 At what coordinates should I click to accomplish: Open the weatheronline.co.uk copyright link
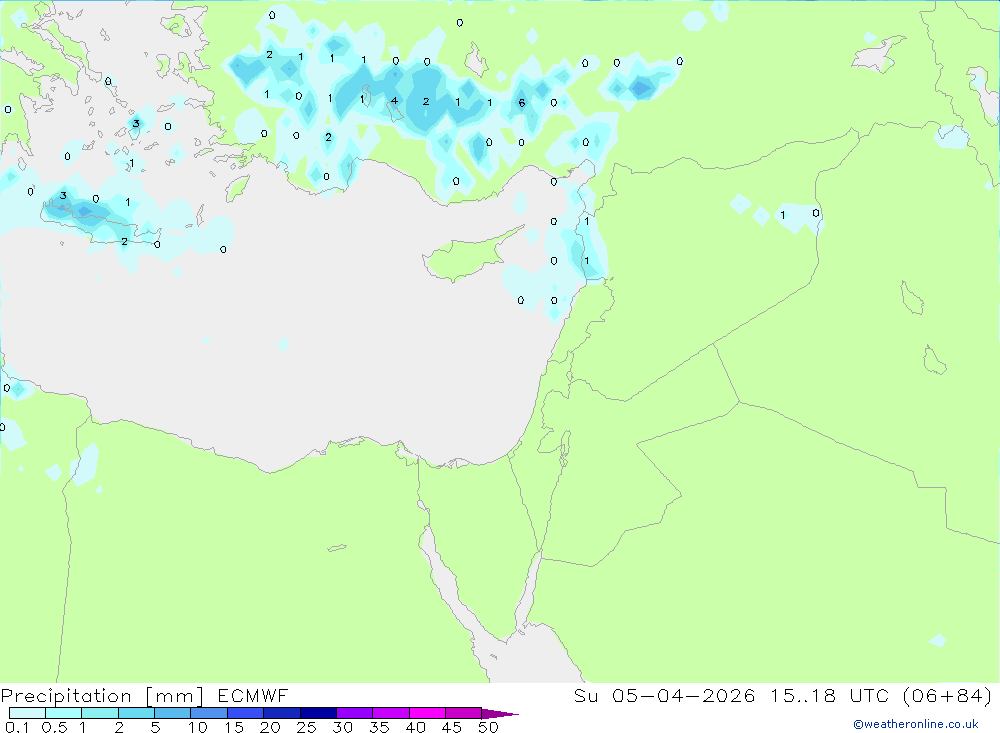point(916,724)
